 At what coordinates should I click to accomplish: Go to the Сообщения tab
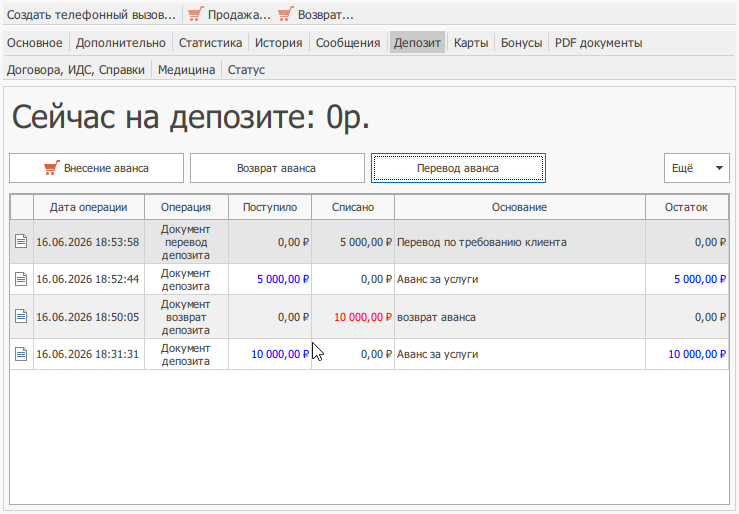(x=348, y=43)
